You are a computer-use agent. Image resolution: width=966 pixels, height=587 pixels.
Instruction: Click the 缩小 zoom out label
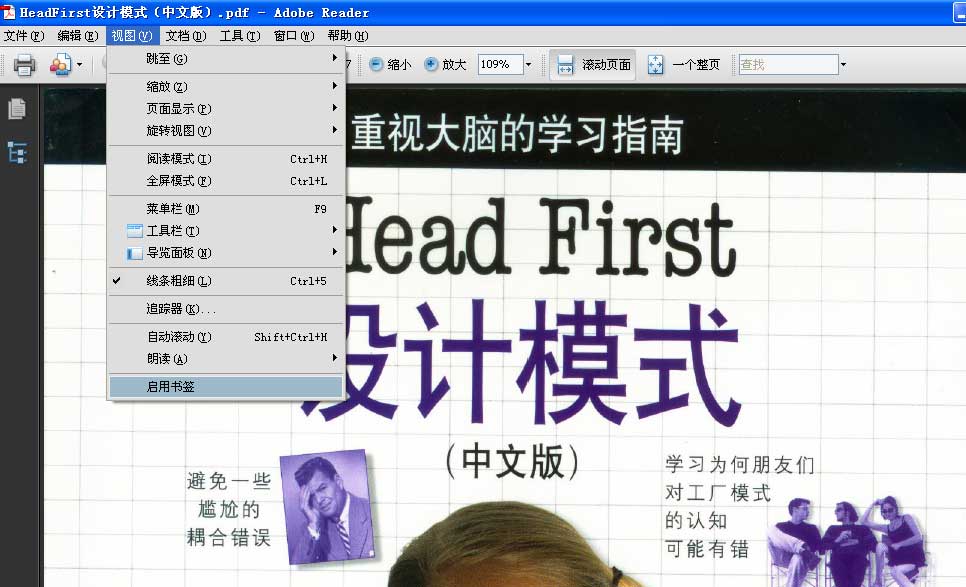click(399, 65)
